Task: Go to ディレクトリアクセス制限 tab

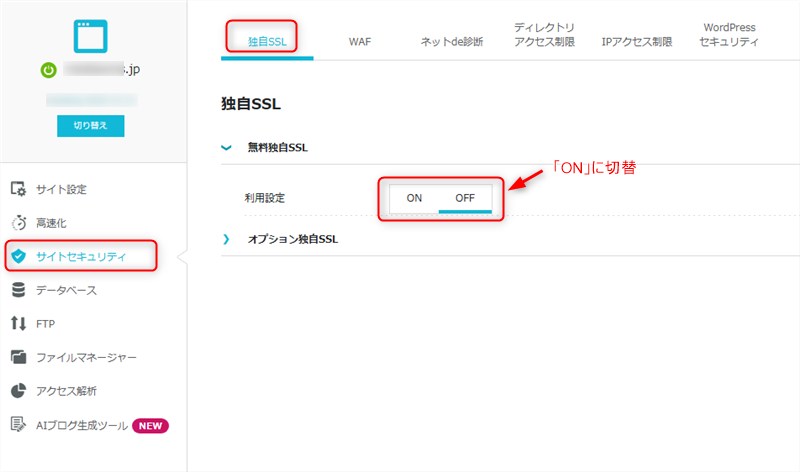Action: click(x=544, y=35)
